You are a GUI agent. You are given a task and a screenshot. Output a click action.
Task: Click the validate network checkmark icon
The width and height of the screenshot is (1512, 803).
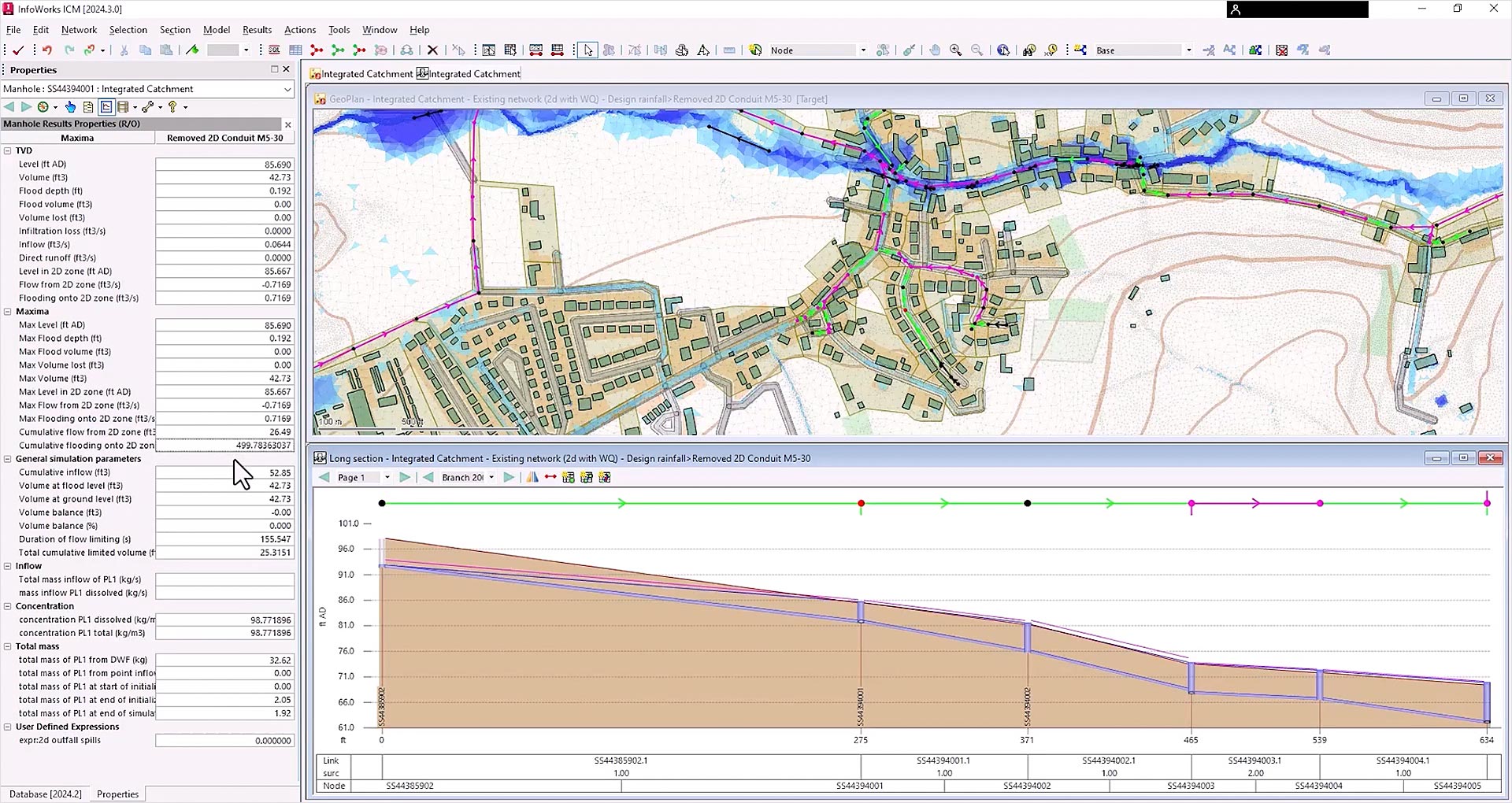pyautogui.click(x=19, y=50)
